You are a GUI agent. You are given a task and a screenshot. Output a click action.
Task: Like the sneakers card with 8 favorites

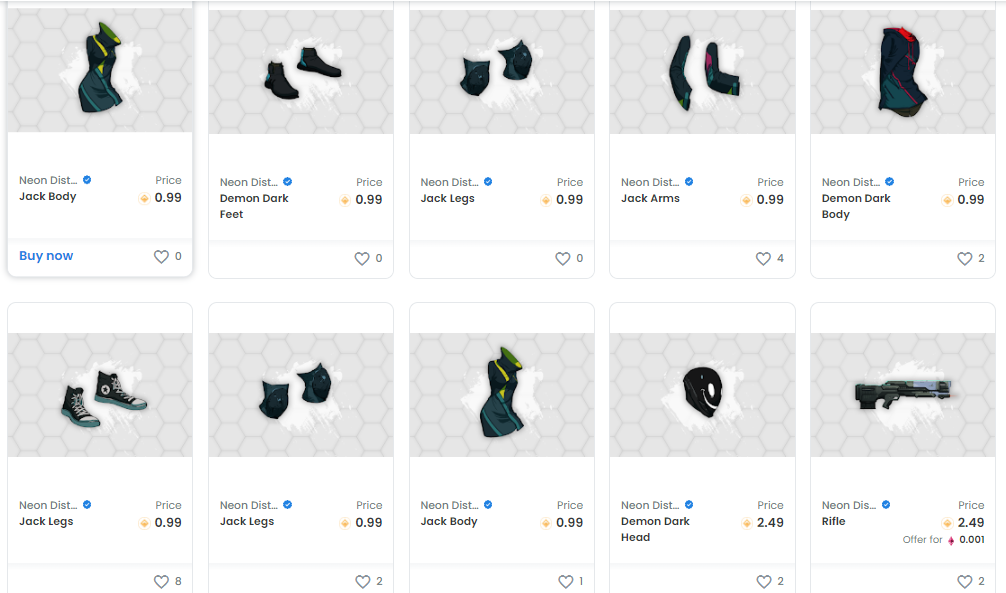tap(161, 581)
